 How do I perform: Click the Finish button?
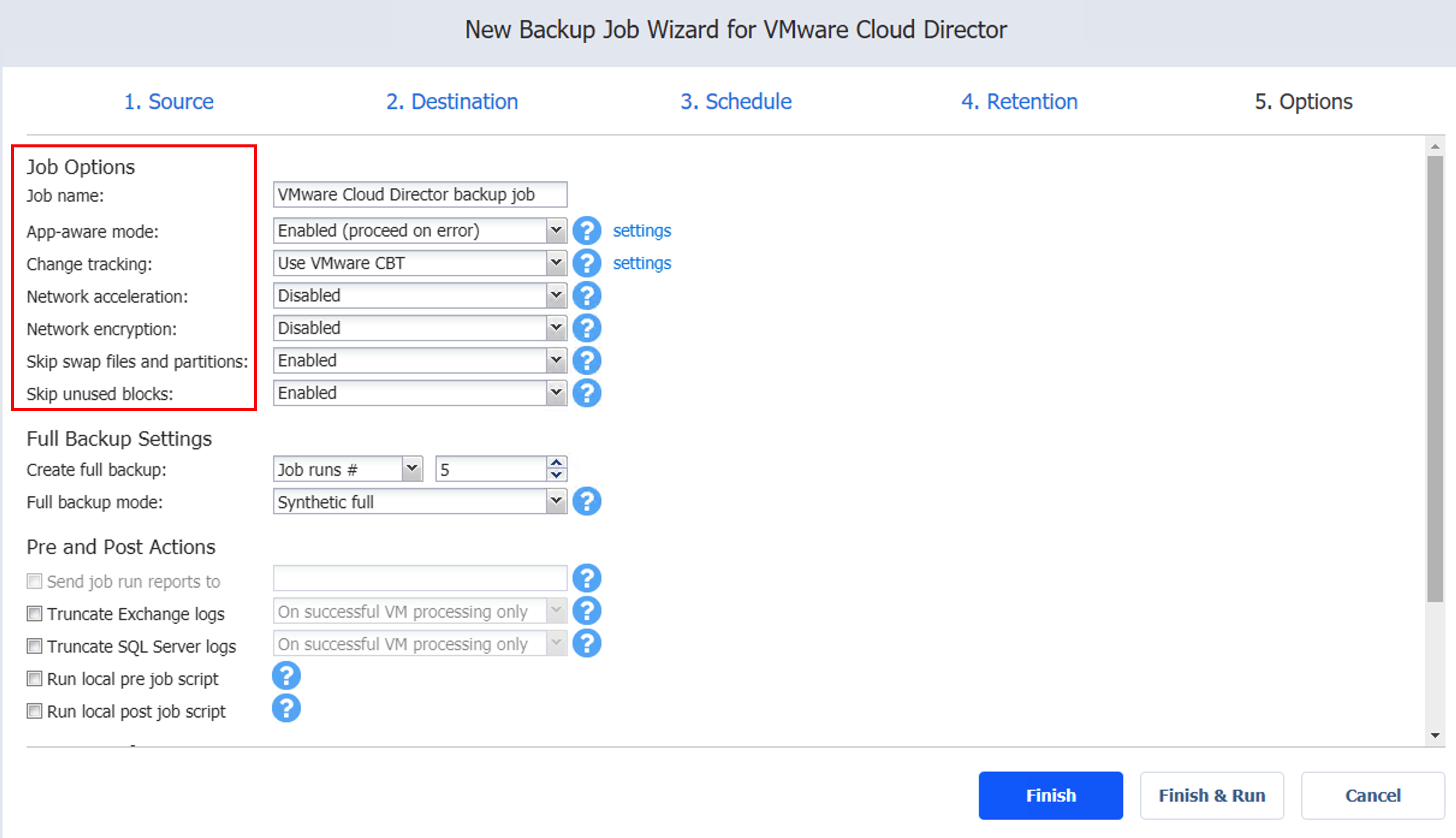point(1051,795)
